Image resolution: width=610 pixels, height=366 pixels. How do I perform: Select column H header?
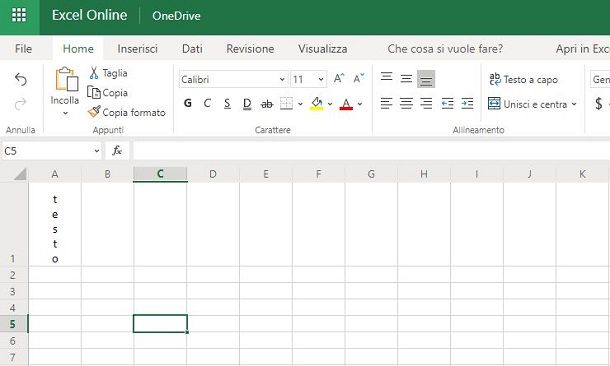(x=424, y=174)
